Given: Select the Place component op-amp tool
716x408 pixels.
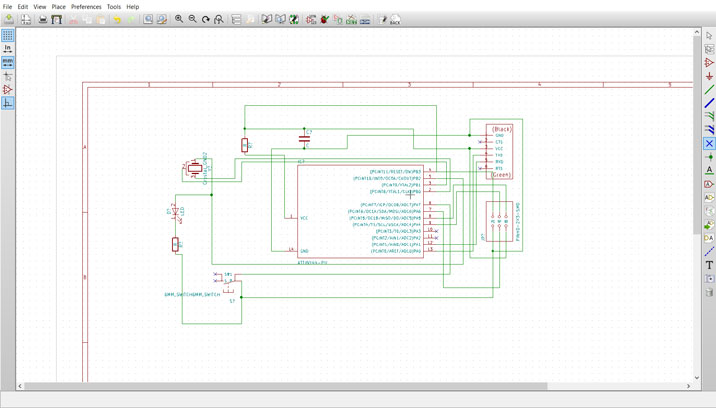Looking at the screenshot, I should tap(709, 62).
